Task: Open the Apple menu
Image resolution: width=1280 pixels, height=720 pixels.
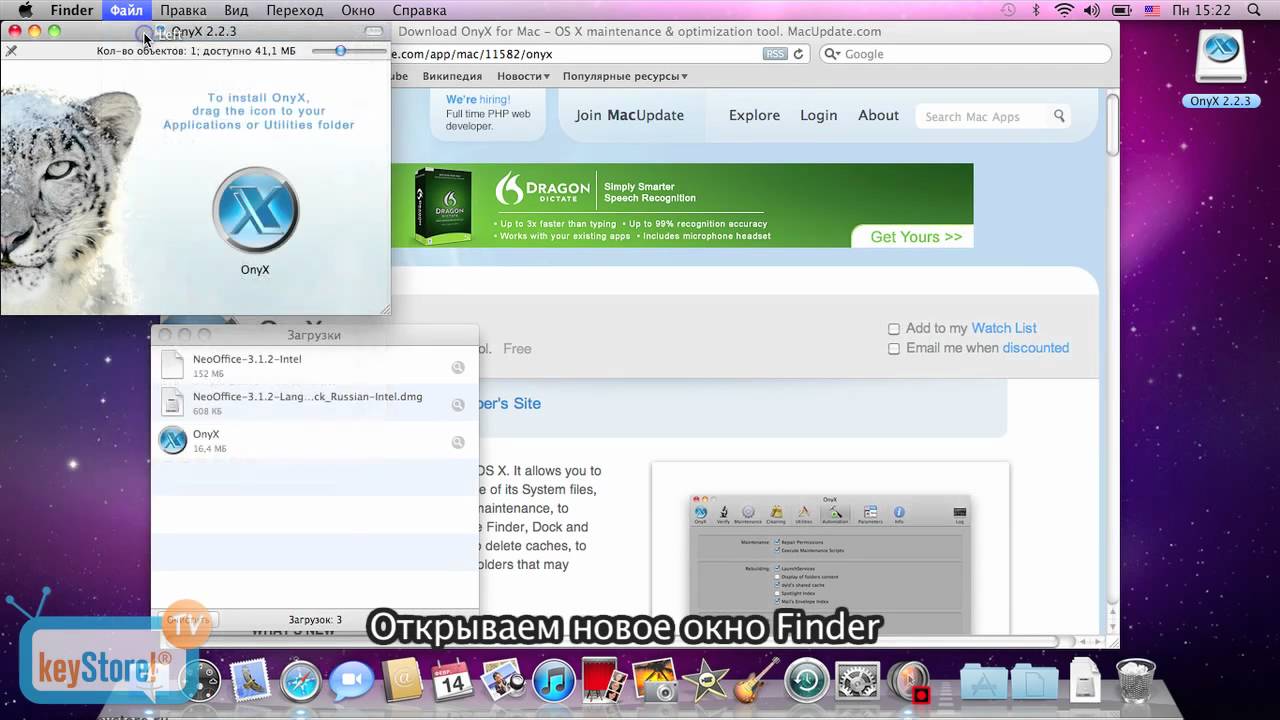Action: point(26,10)
